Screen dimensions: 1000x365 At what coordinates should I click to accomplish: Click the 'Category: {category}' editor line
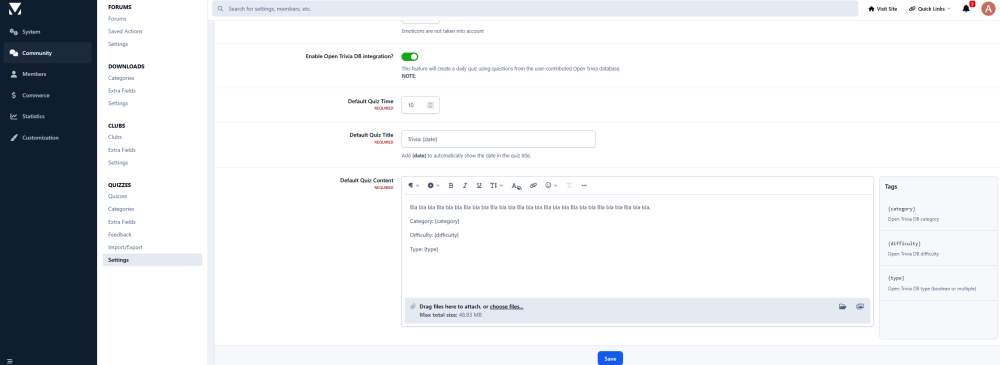[434, 221]
